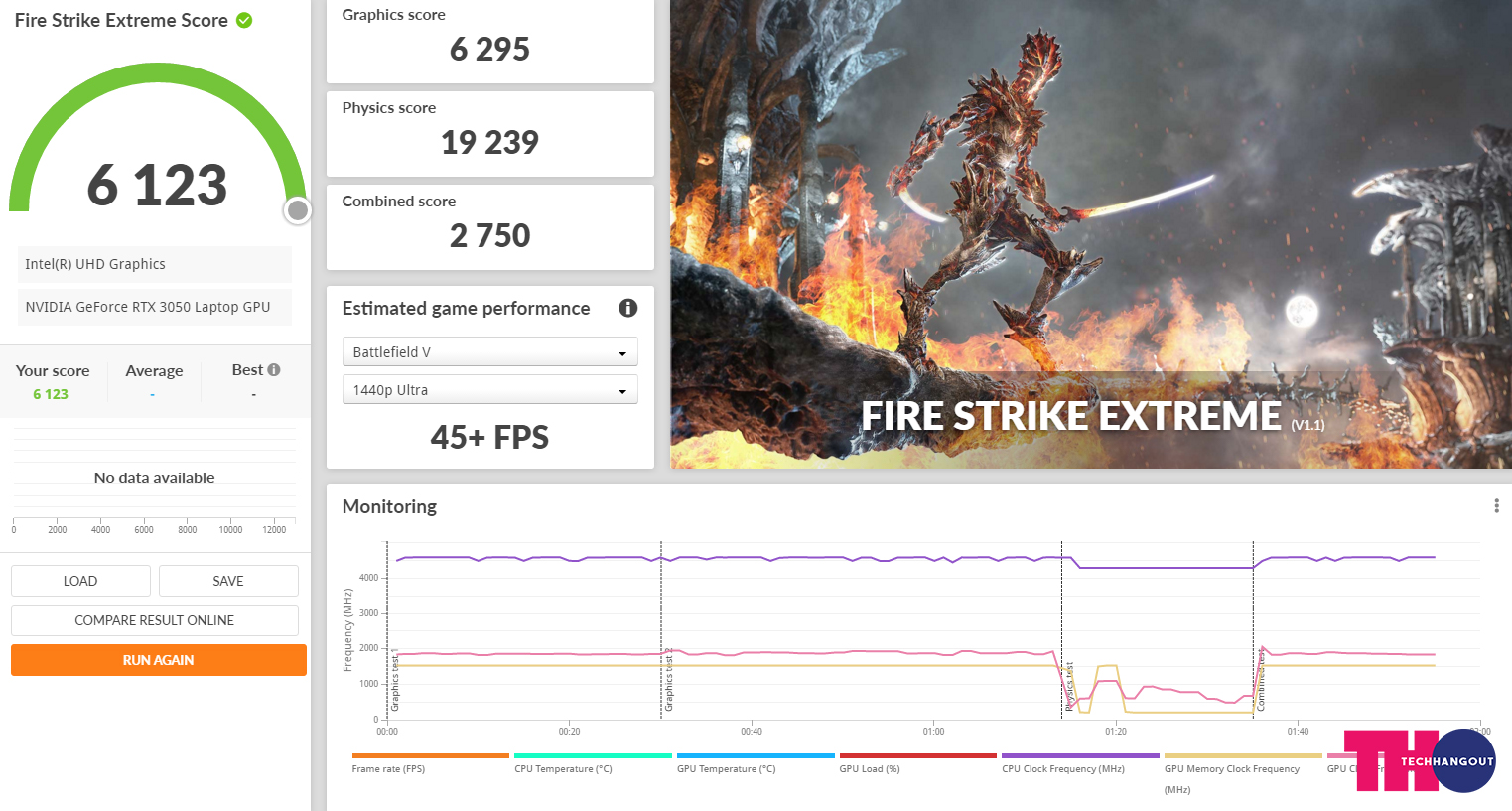Click the main score 6 123
The height and width of the screenshot is (811, 1512).
pyautogui.click(x=158, y=185)
